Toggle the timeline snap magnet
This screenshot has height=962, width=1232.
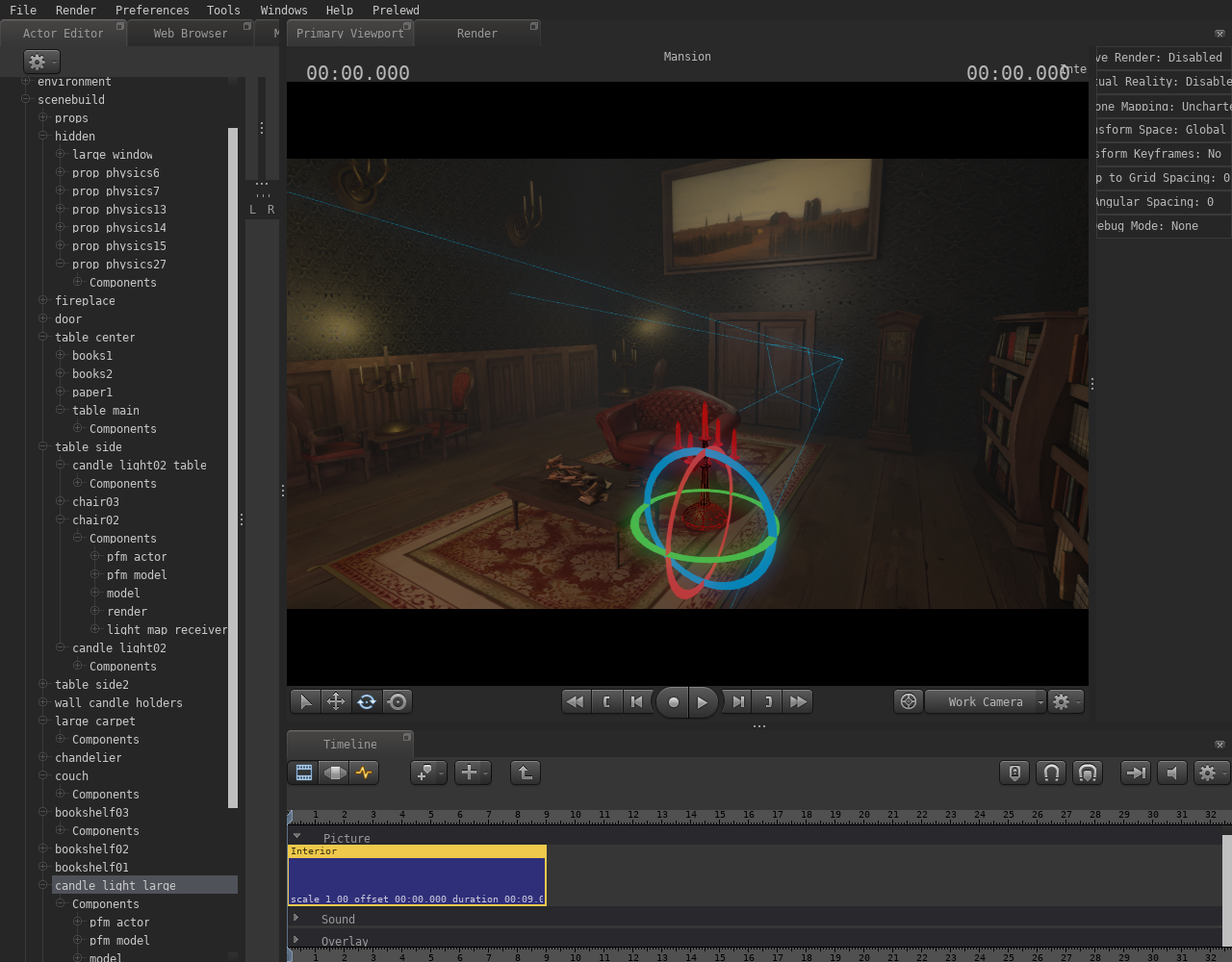coord(1051,772)
